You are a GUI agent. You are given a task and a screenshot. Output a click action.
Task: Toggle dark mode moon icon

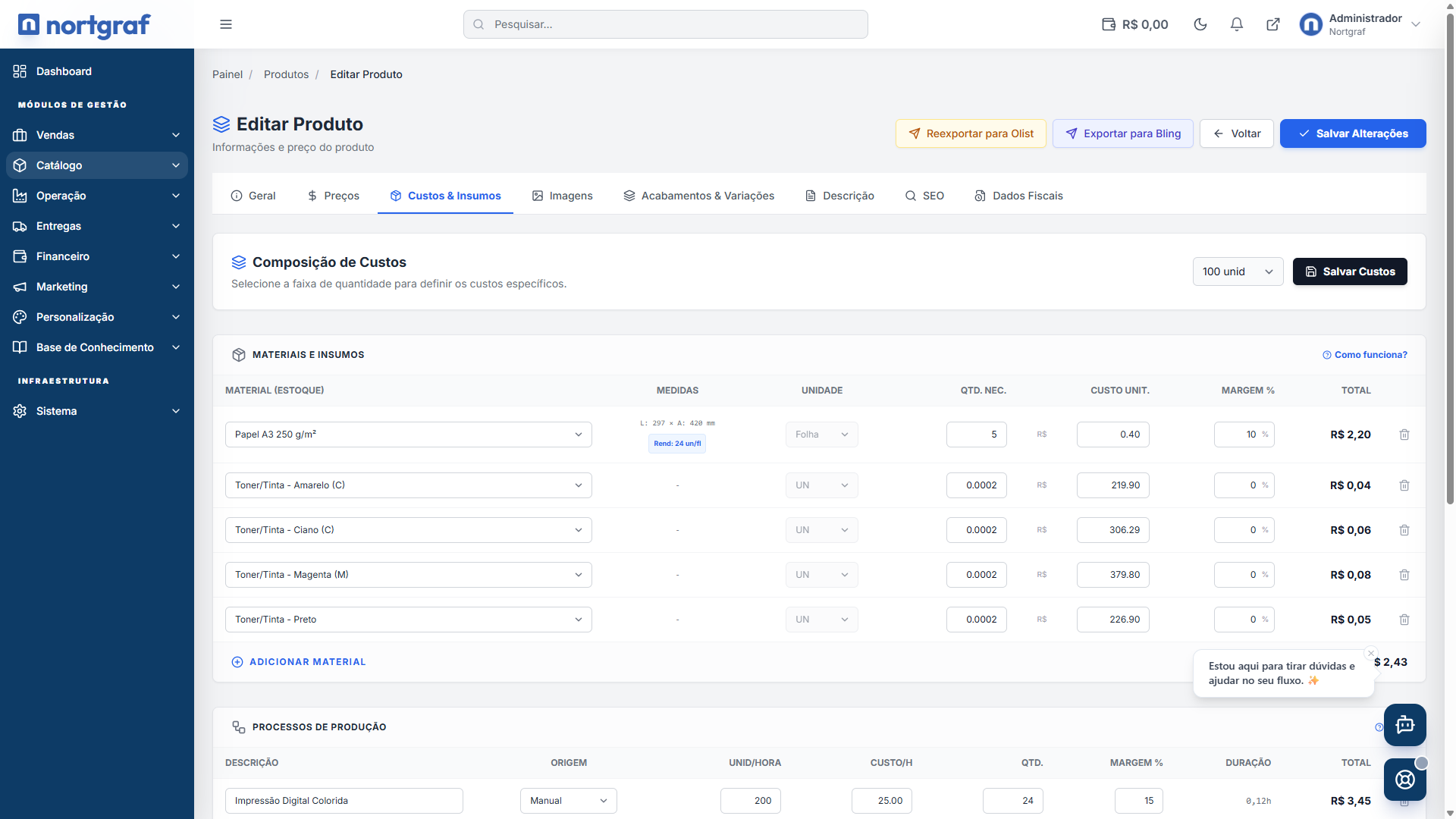point(1200,24)
